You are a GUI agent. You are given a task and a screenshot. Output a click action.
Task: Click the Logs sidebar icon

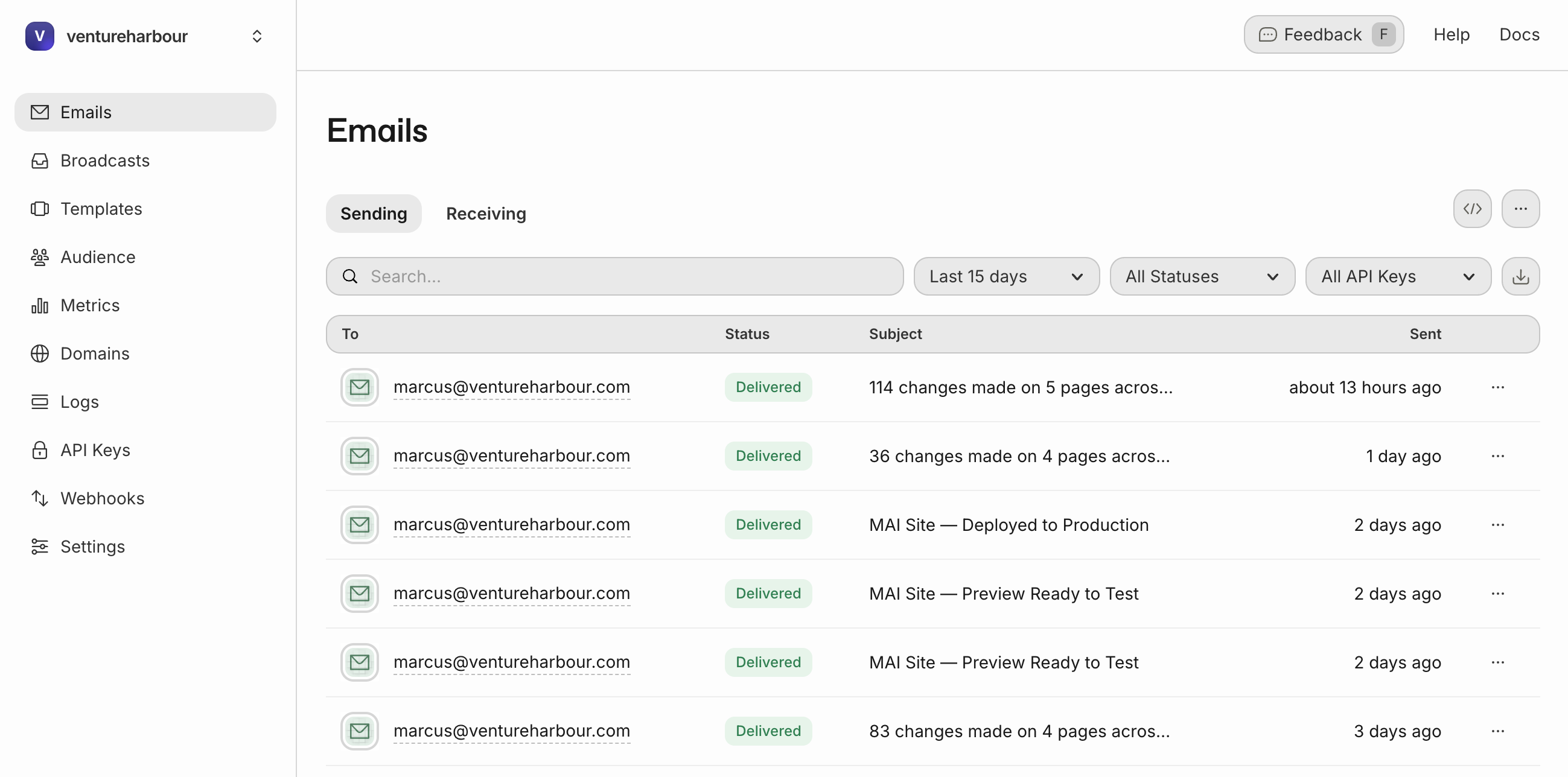(x=79, y=401)
